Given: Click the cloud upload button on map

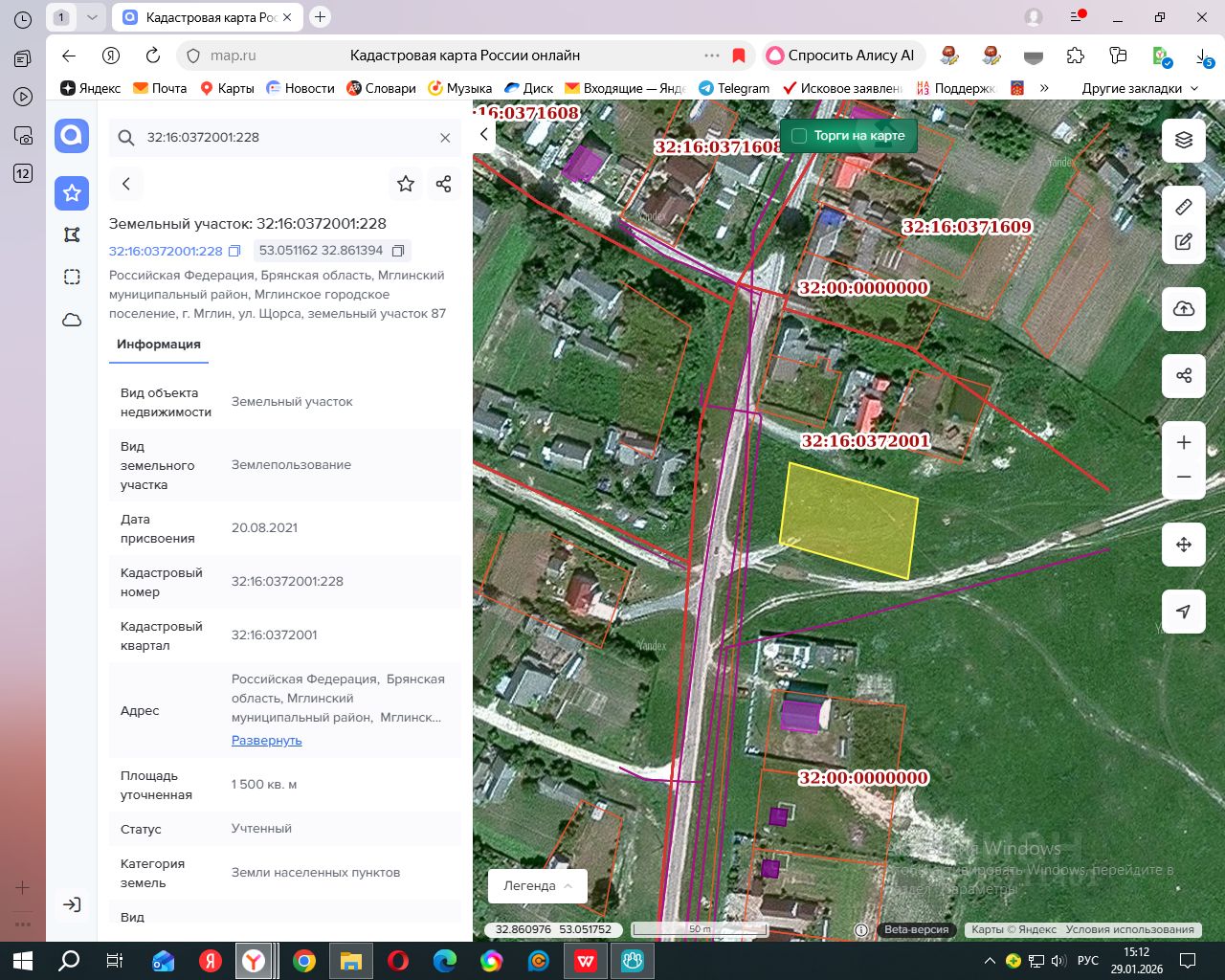Looking at the screenshot, I should tap(1184, 308).
